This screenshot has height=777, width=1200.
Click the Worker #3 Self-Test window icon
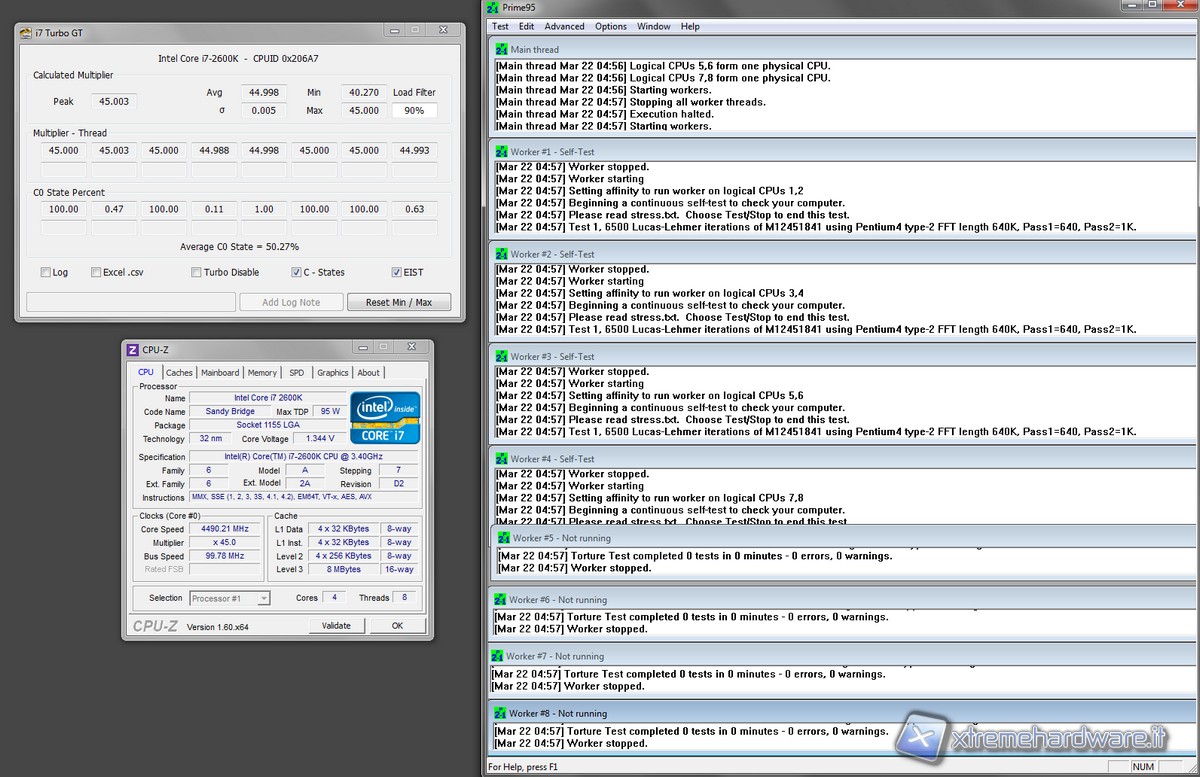502,357
